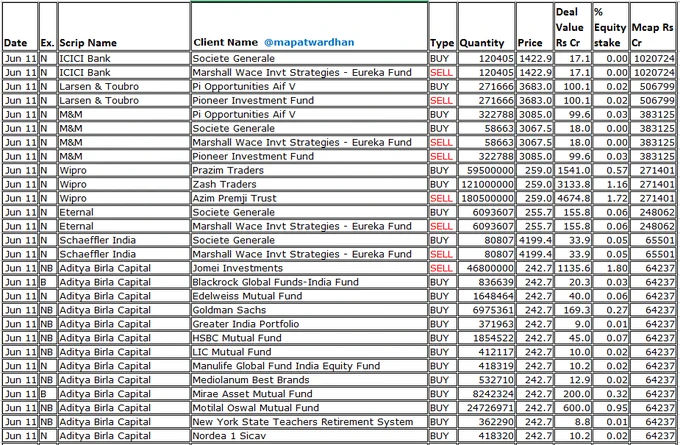Select quantity 836639 for Blackrock
680x445 pixels.
tap(486, 282)
